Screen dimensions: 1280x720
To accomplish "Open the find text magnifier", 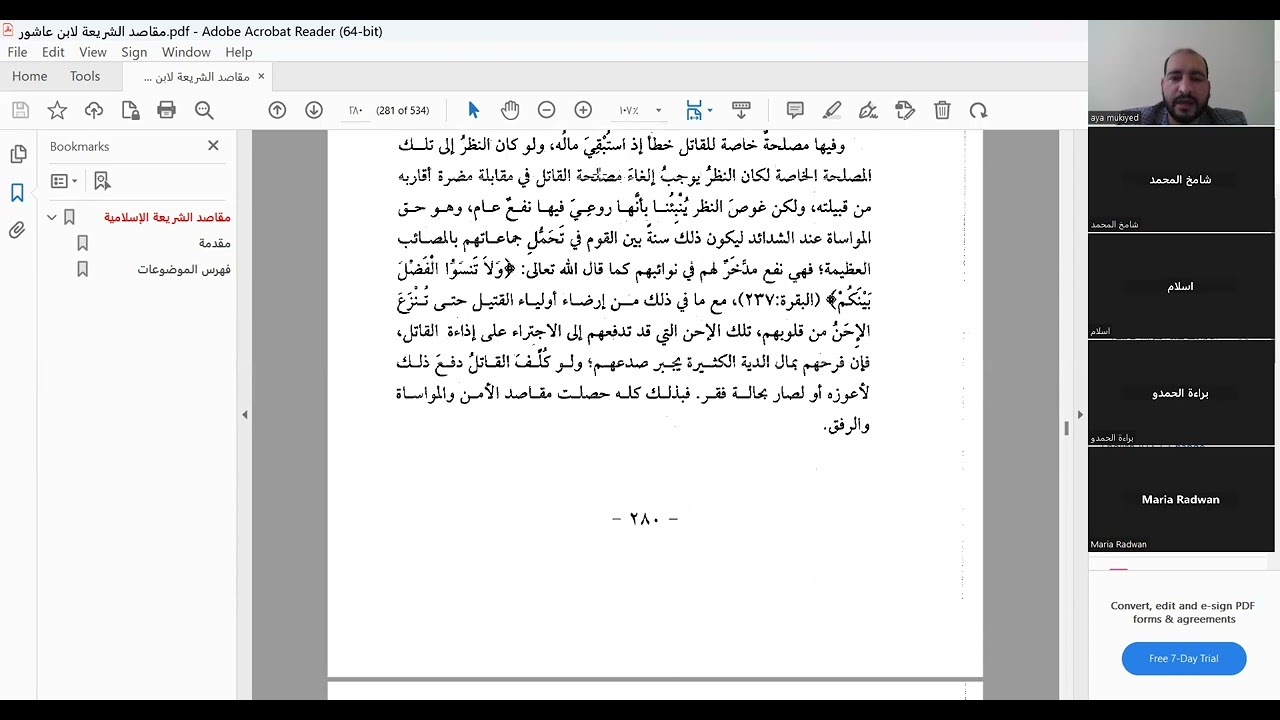I will click(x=204, y=110).
